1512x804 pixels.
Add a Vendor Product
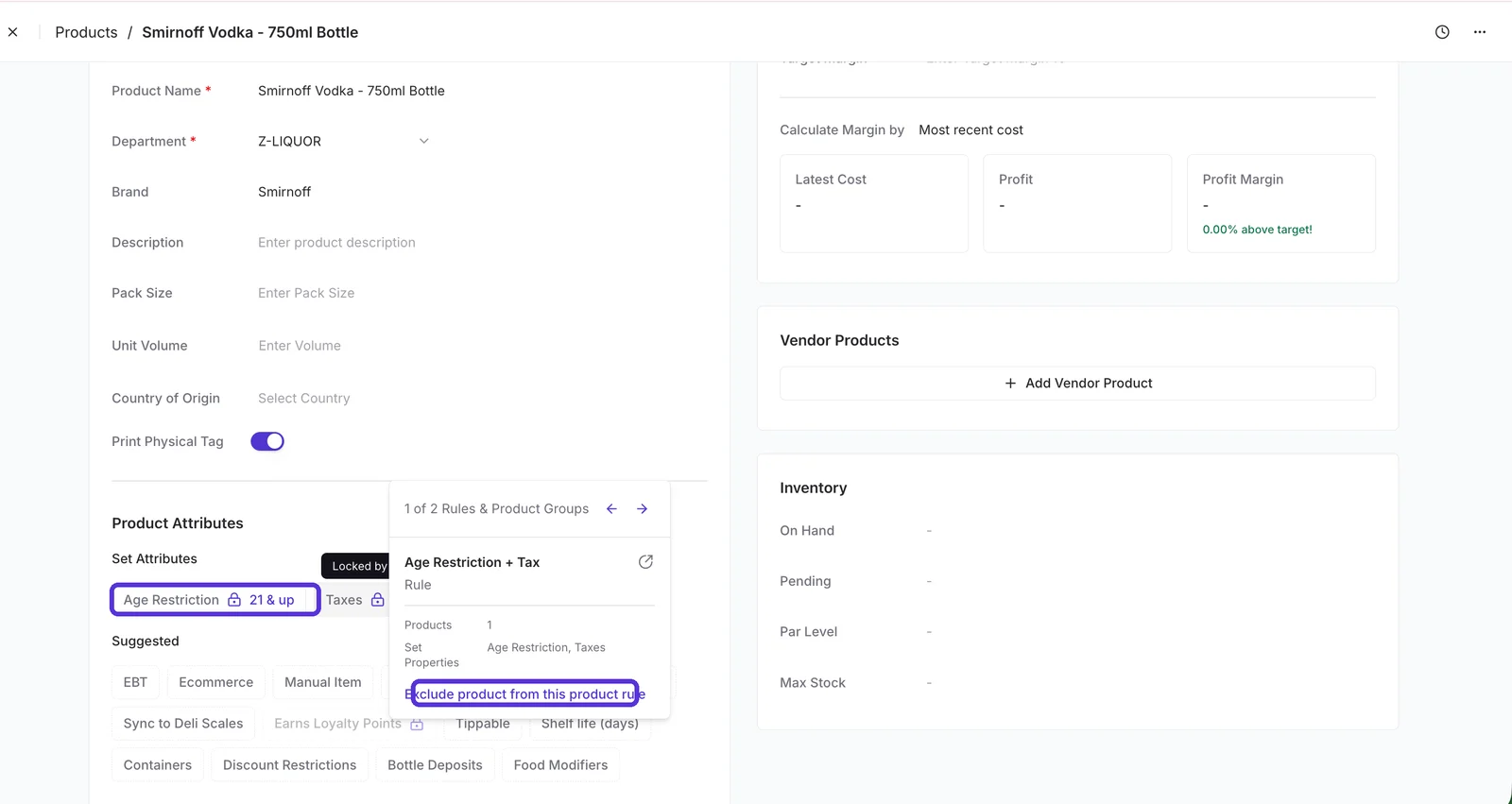[x=1077, y=384]
